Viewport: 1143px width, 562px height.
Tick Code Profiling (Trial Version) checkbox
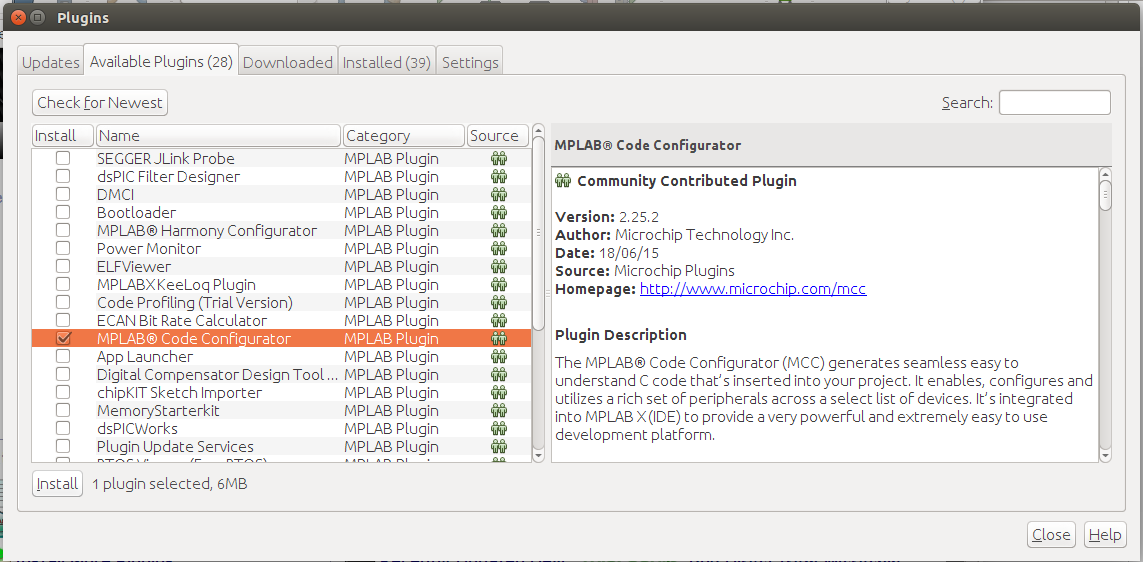click(x=63, y=303)
